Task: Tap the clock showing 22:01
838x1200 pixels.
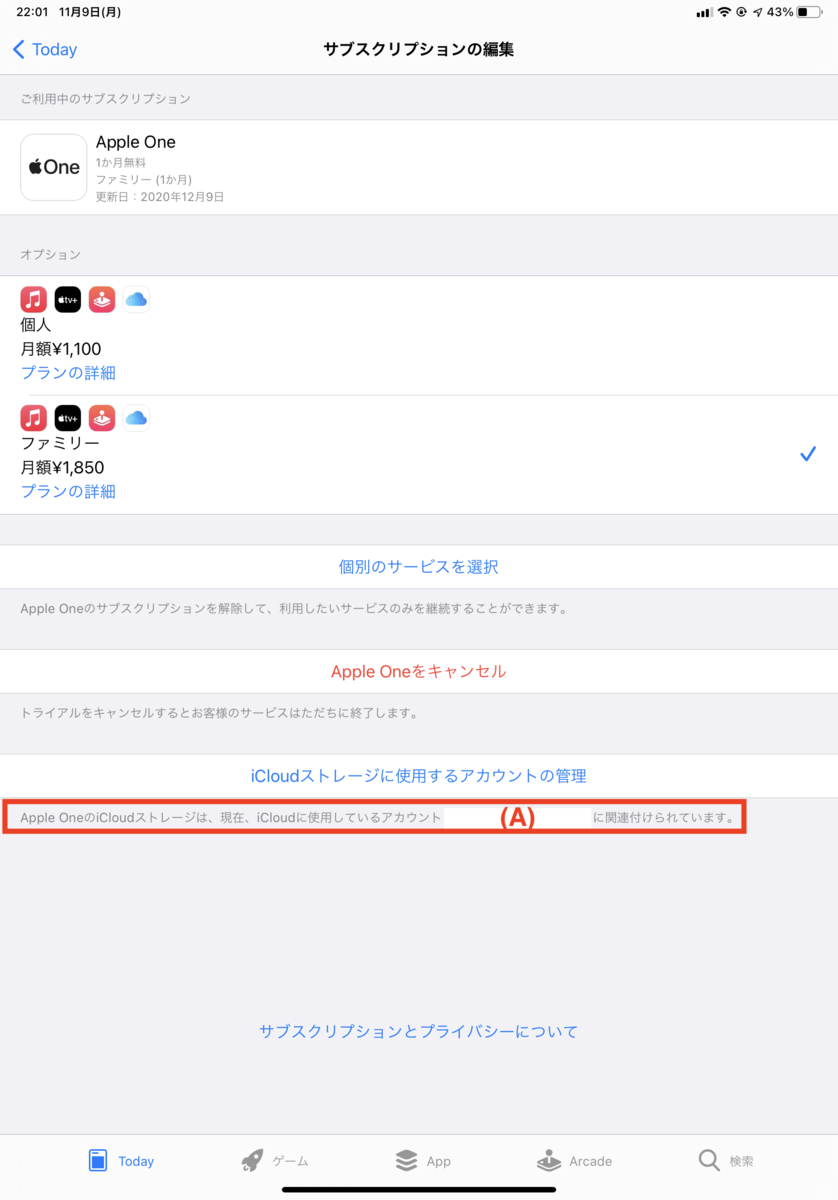Action: click(33, 12)
